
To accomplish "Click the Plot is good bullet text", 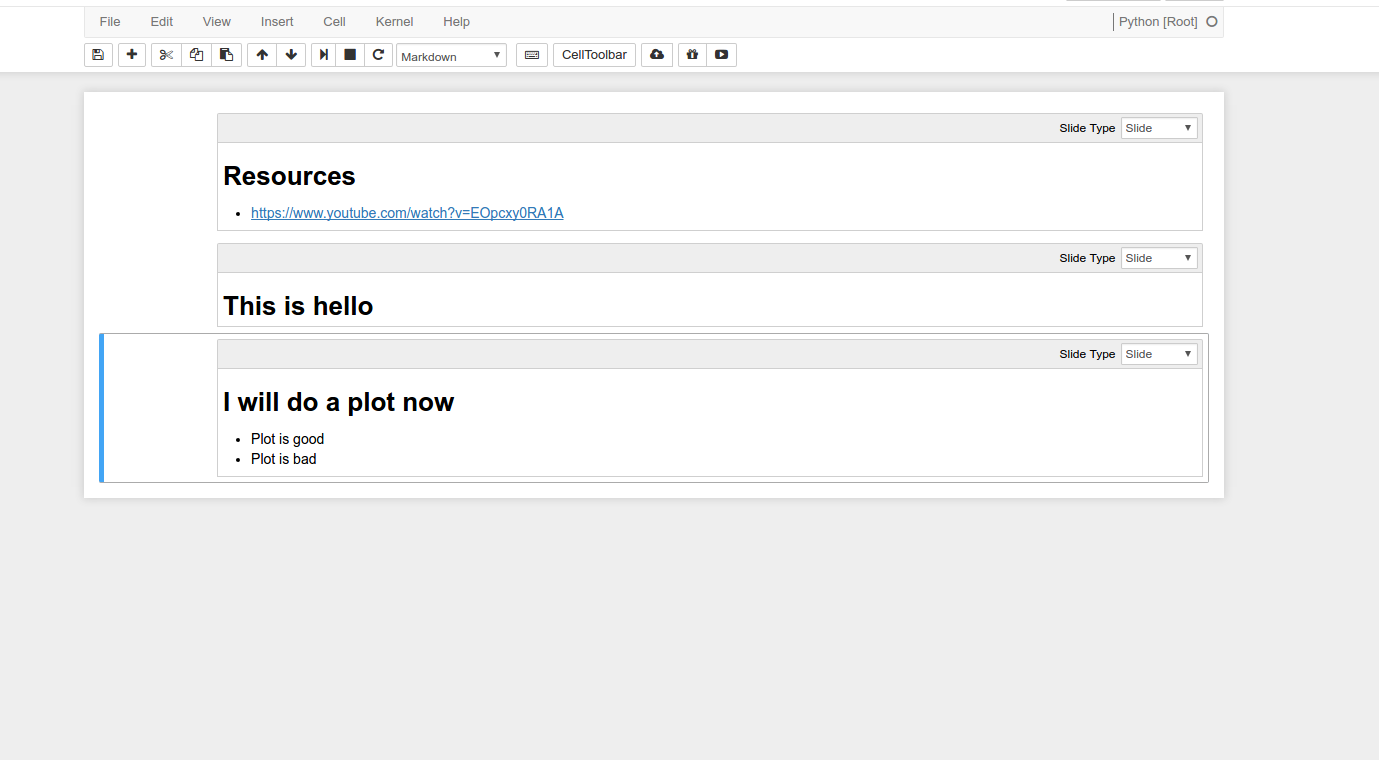I will pos(288,439).
